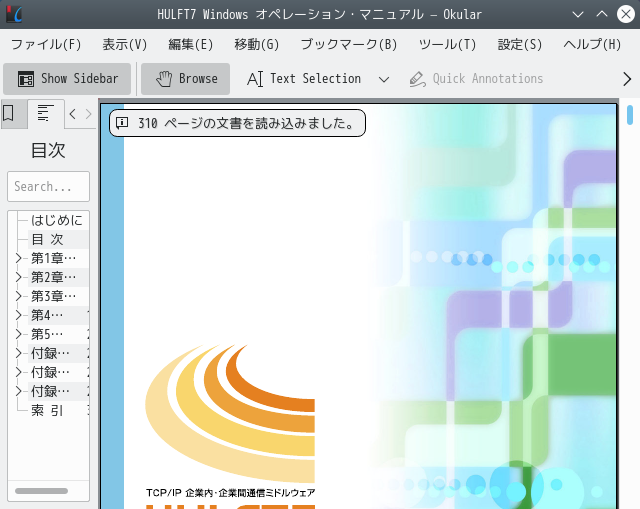Open the 設定(S) menu

click(520, 44)
